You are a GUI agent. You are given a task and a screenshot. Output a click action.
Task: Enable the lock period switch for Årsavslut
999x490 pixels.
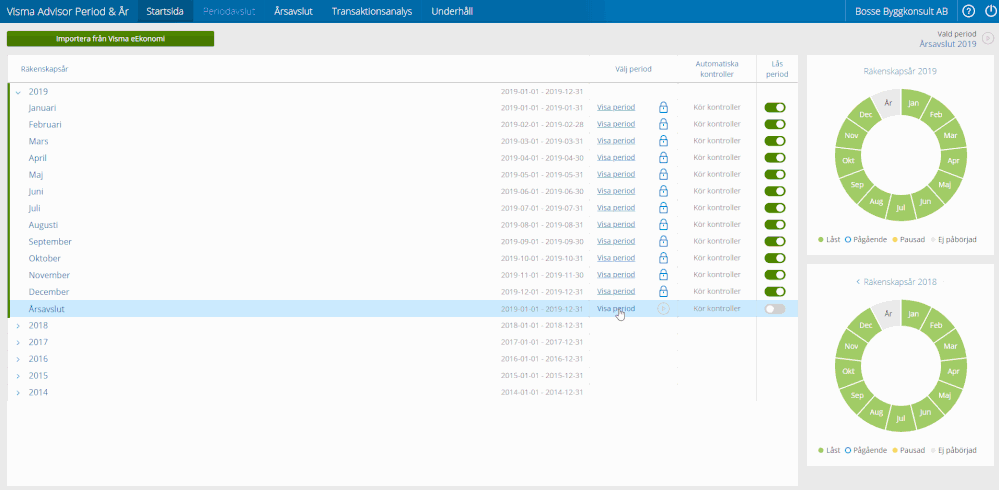(775, 309)
